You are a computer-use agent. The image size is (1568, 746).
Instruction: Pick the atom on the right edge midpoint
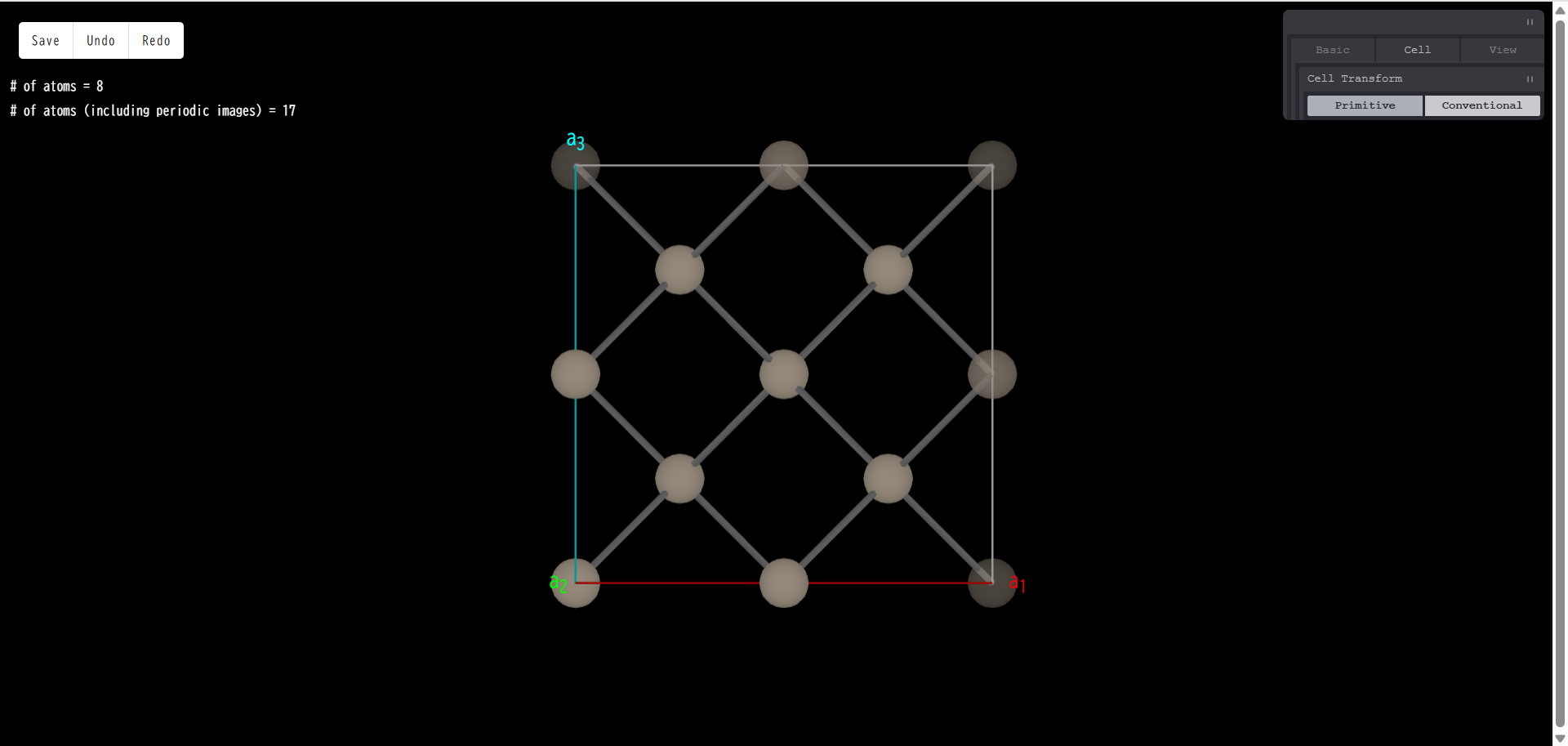point(991,374)
